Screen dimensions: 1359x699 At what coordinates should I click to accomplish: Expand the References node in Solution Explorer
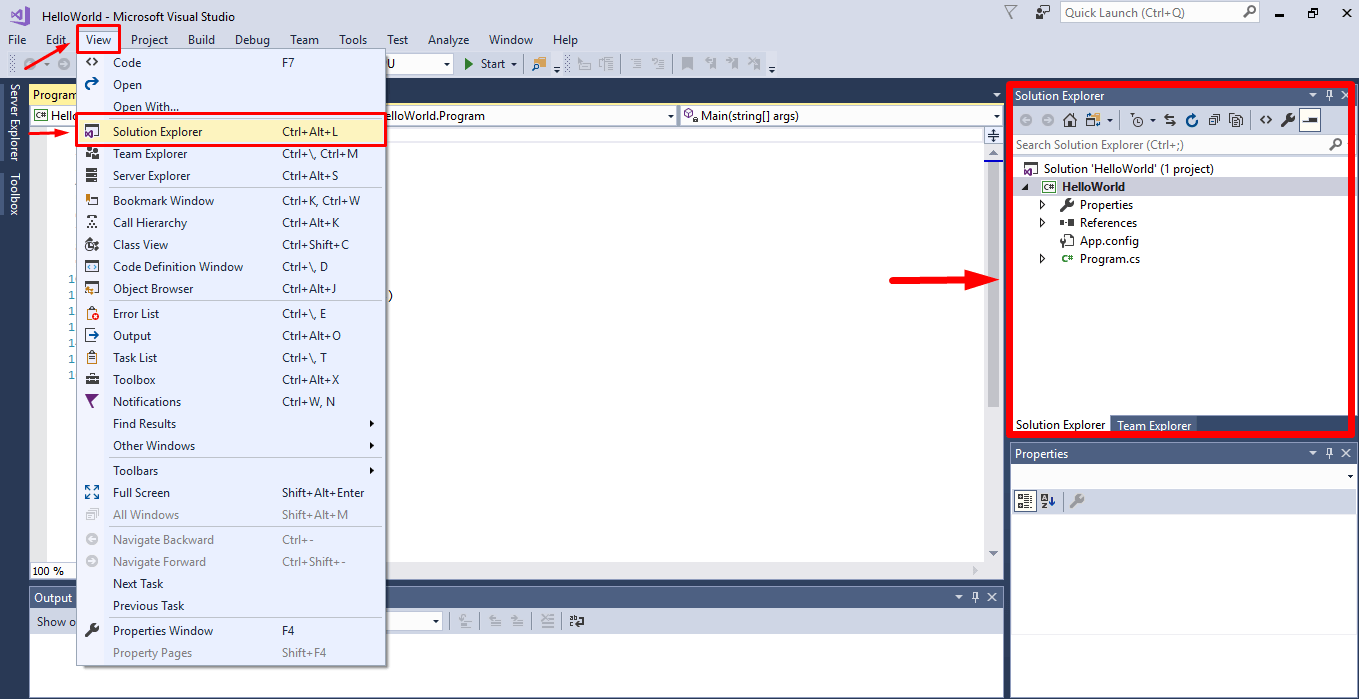tap(1043, 222)
